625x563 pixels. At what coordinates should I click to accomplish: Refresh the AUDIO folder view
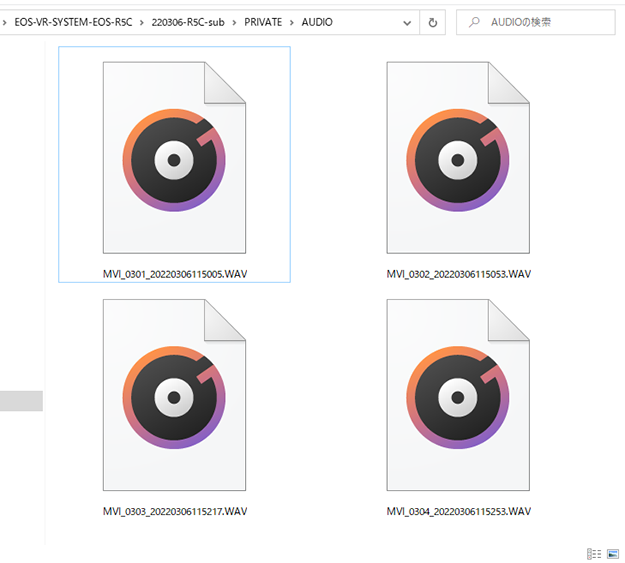tap(432, 22)
